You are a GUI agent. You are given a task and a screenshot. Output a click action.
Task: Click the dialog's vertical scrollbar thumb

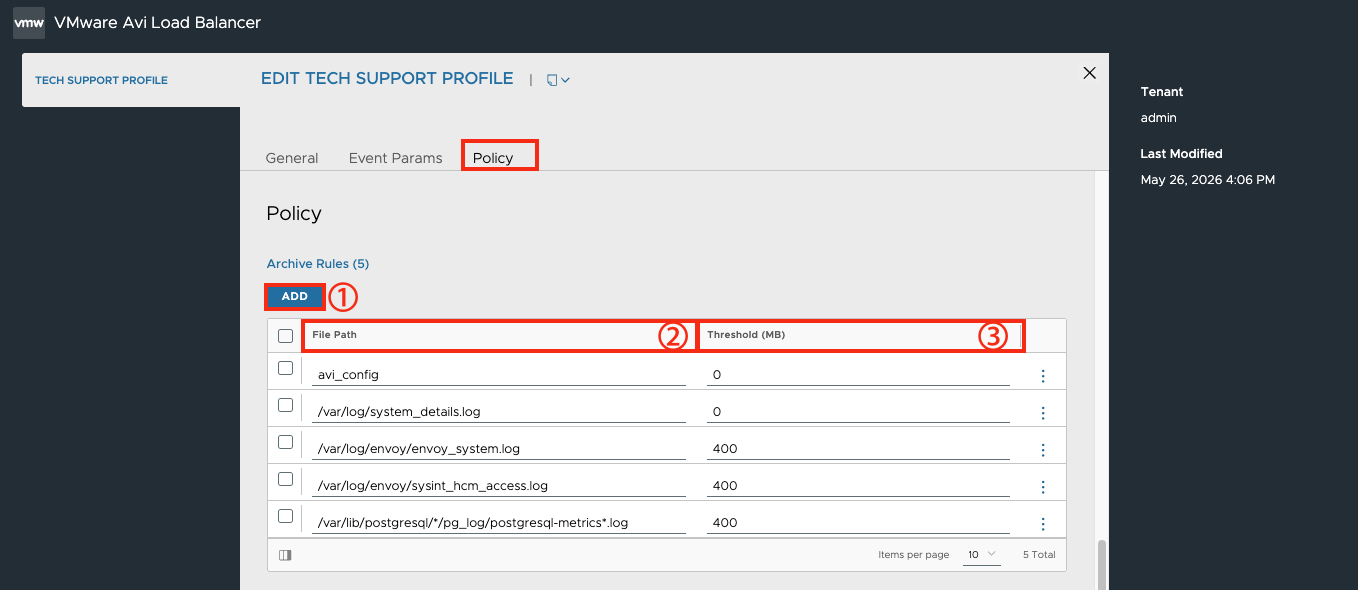coord(1102,565)
